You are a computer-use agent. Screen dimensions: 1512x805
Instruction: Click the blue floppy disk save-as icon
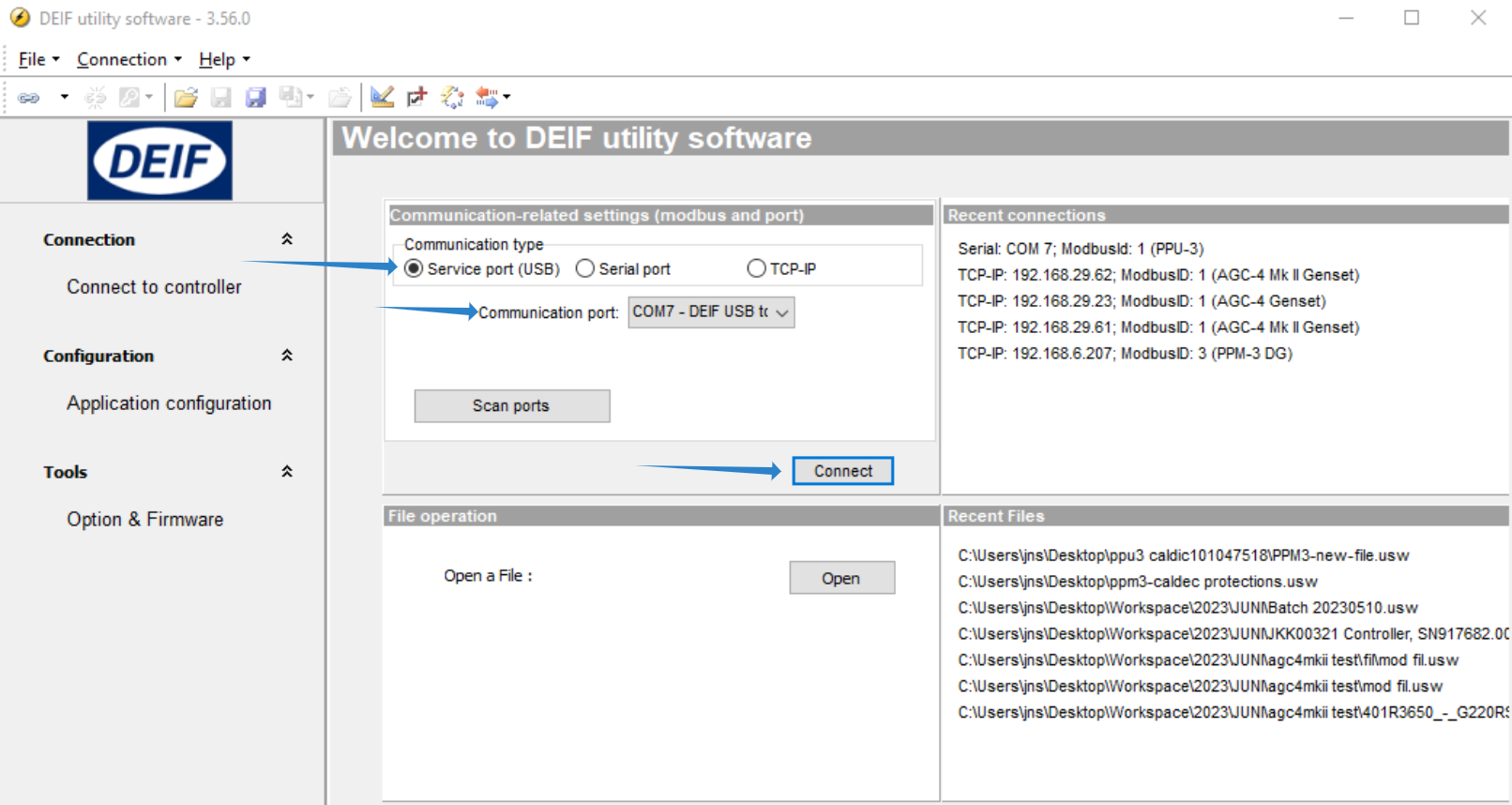256,98
